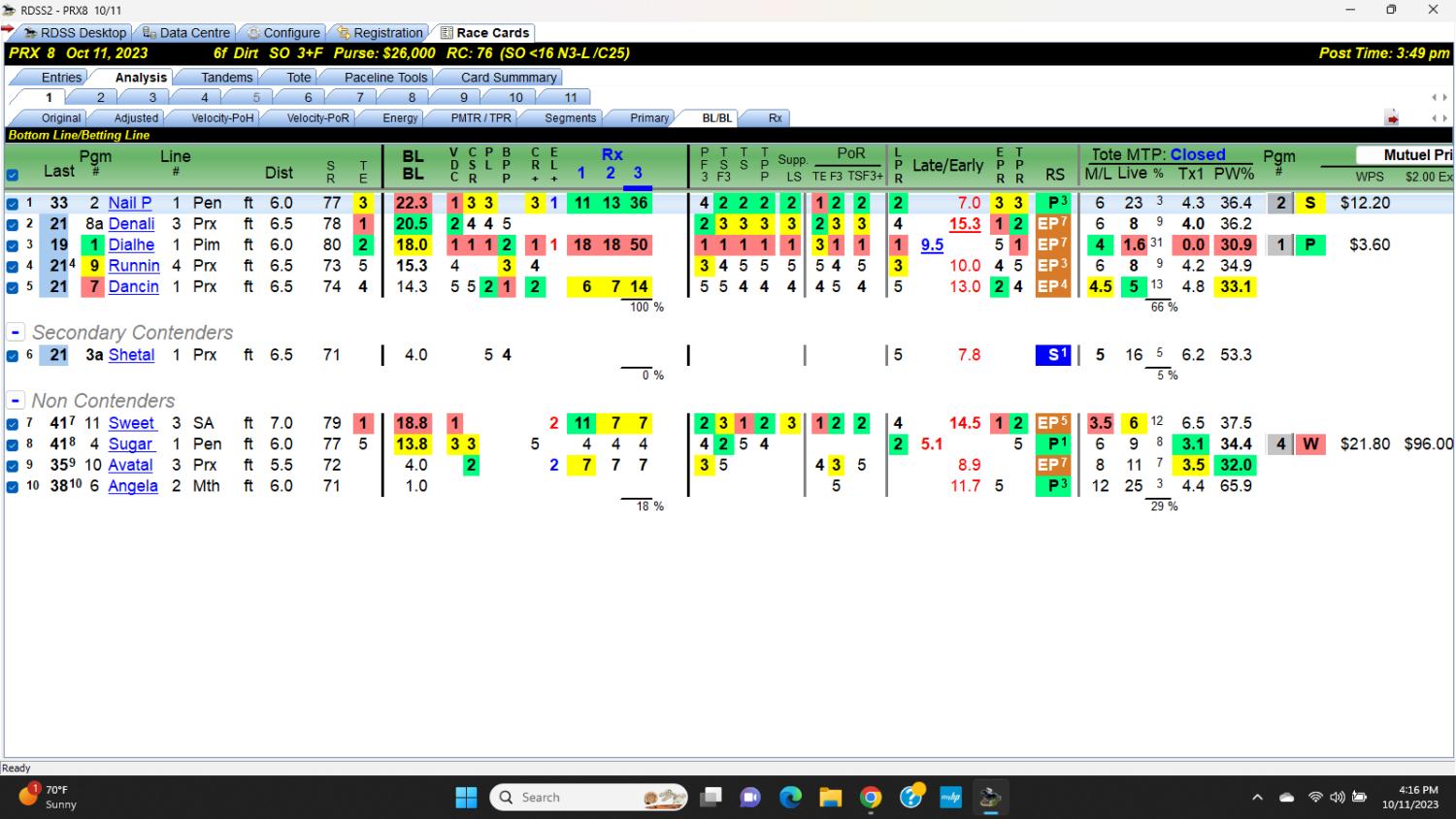Switch to the Entries tab

coord(61,77)
